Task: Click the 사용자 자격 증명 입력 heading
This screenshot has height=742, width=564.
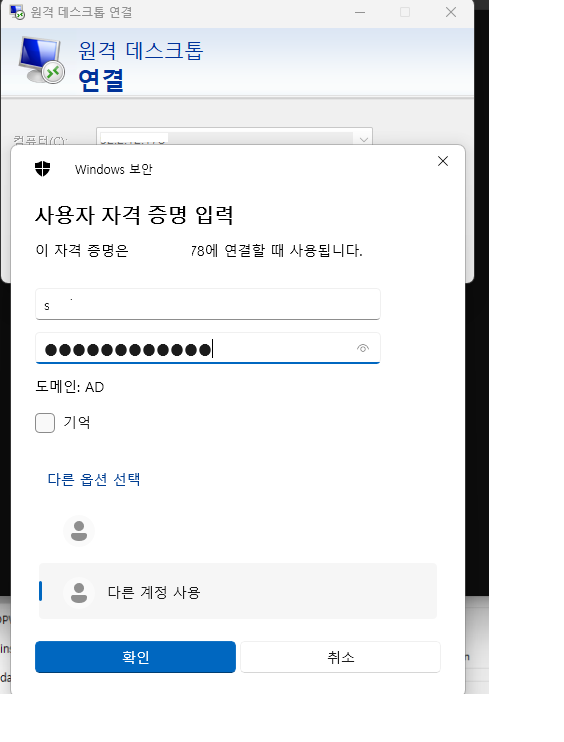Action: point(134,215)
